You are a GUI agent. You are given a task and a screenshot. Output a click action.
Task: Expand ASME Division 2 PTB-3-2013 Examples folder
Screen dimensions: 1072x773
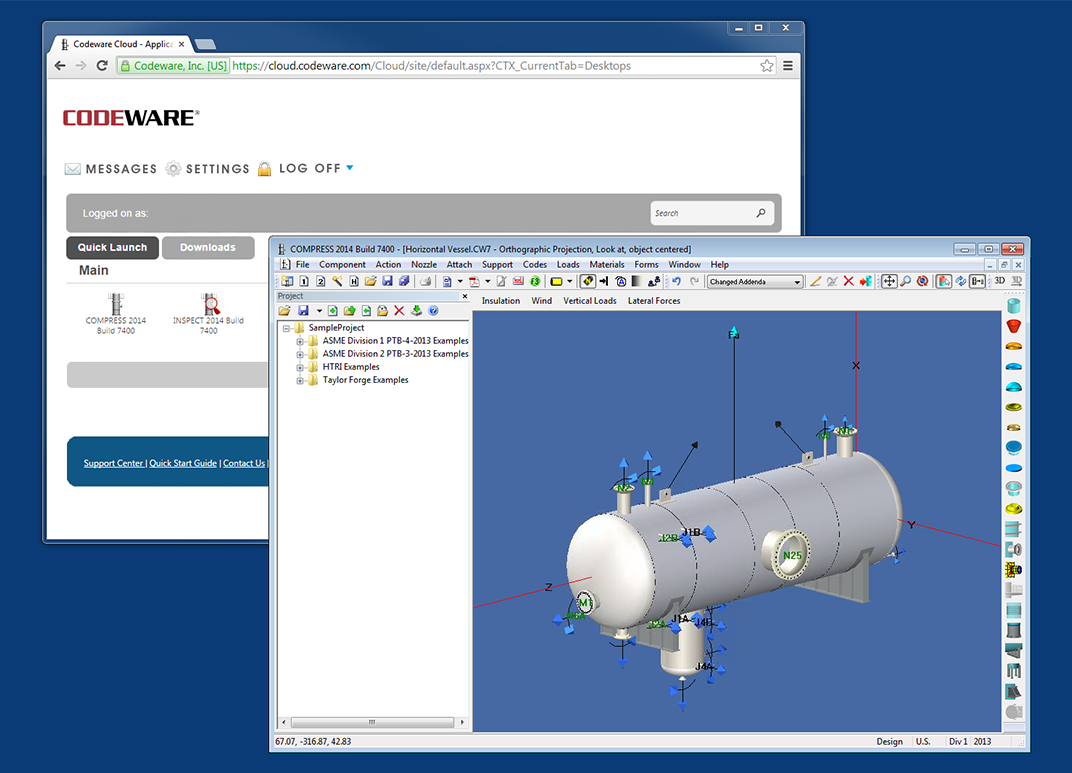pos(299,354)
